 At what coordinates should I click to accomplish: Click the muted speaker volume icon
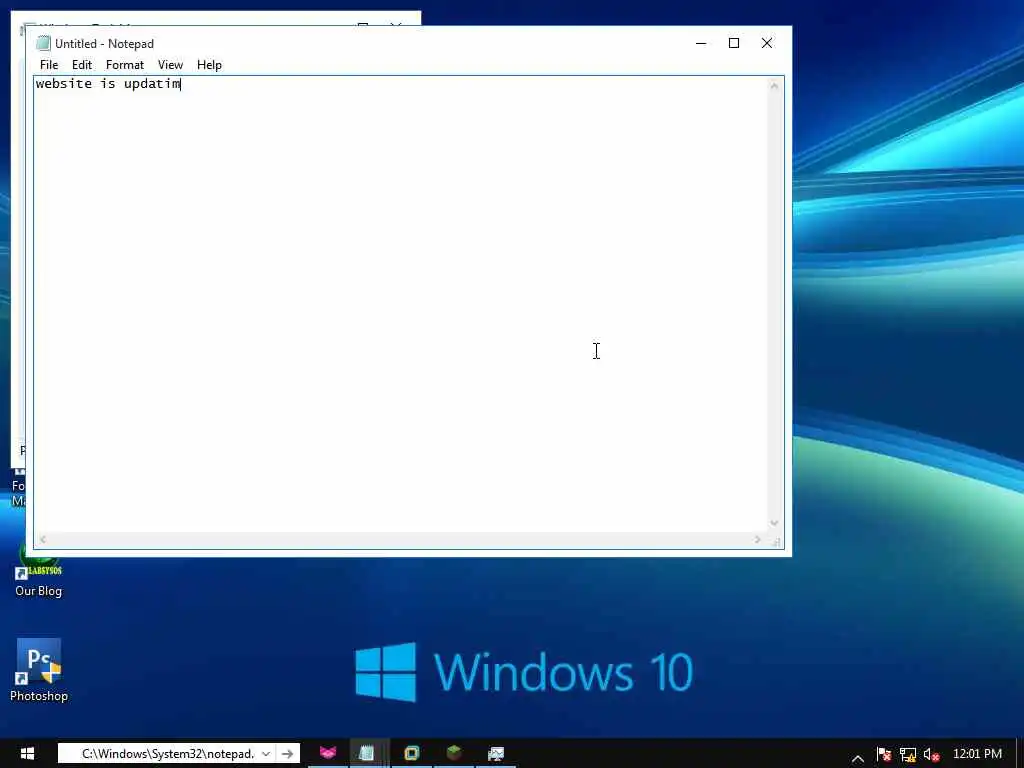(931, 755)
